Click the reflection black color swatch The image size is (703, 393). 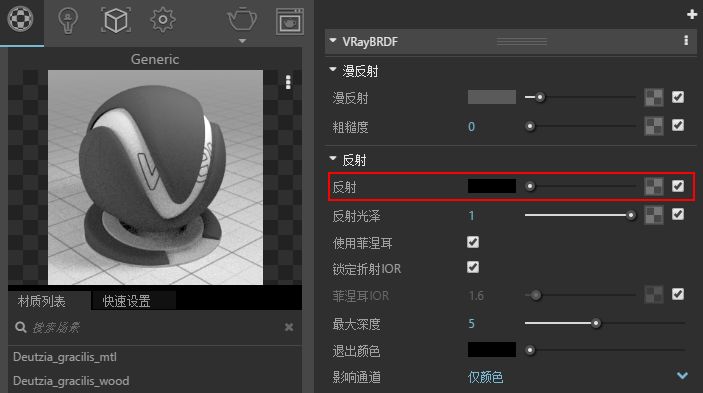492,186
